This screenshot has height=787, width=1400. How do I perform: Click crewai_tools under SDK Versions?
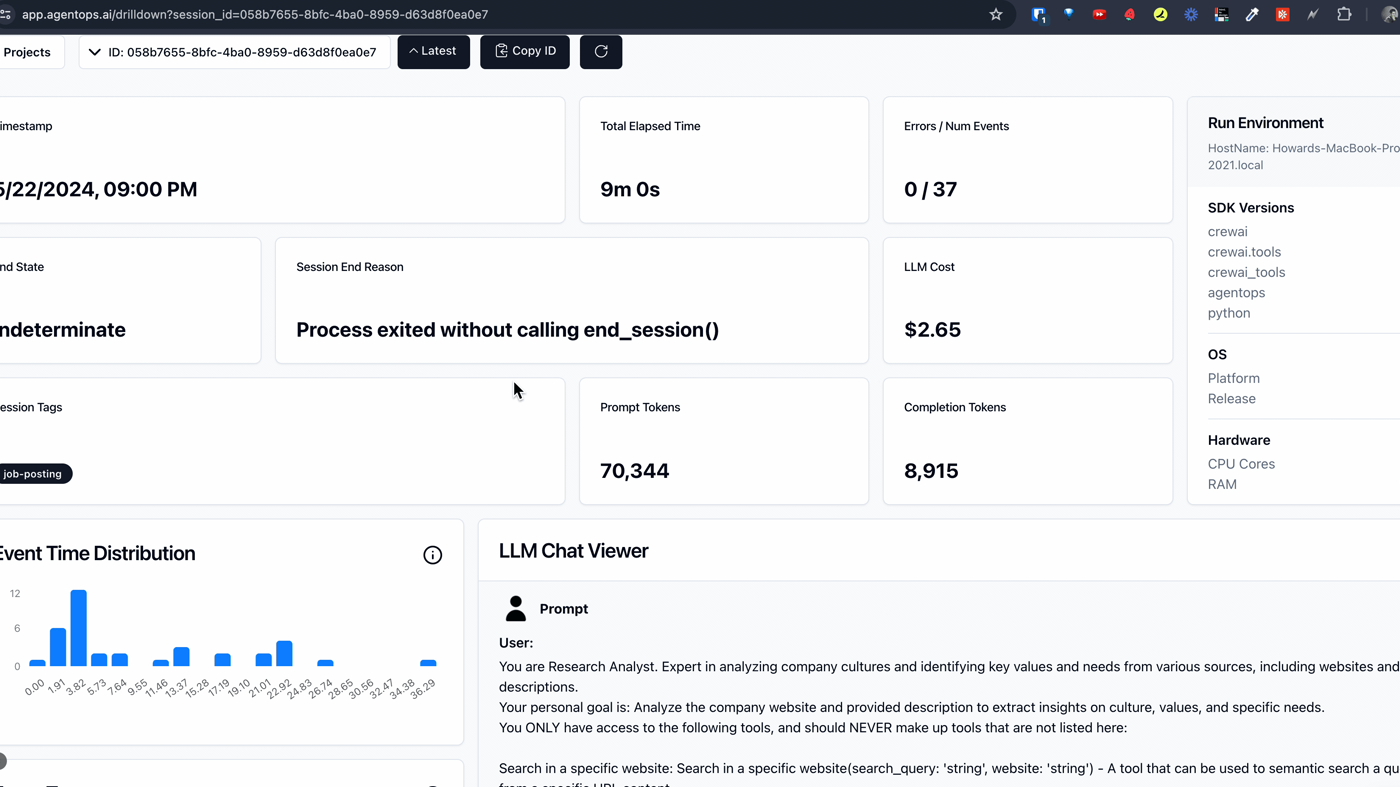click(1246, 272)
